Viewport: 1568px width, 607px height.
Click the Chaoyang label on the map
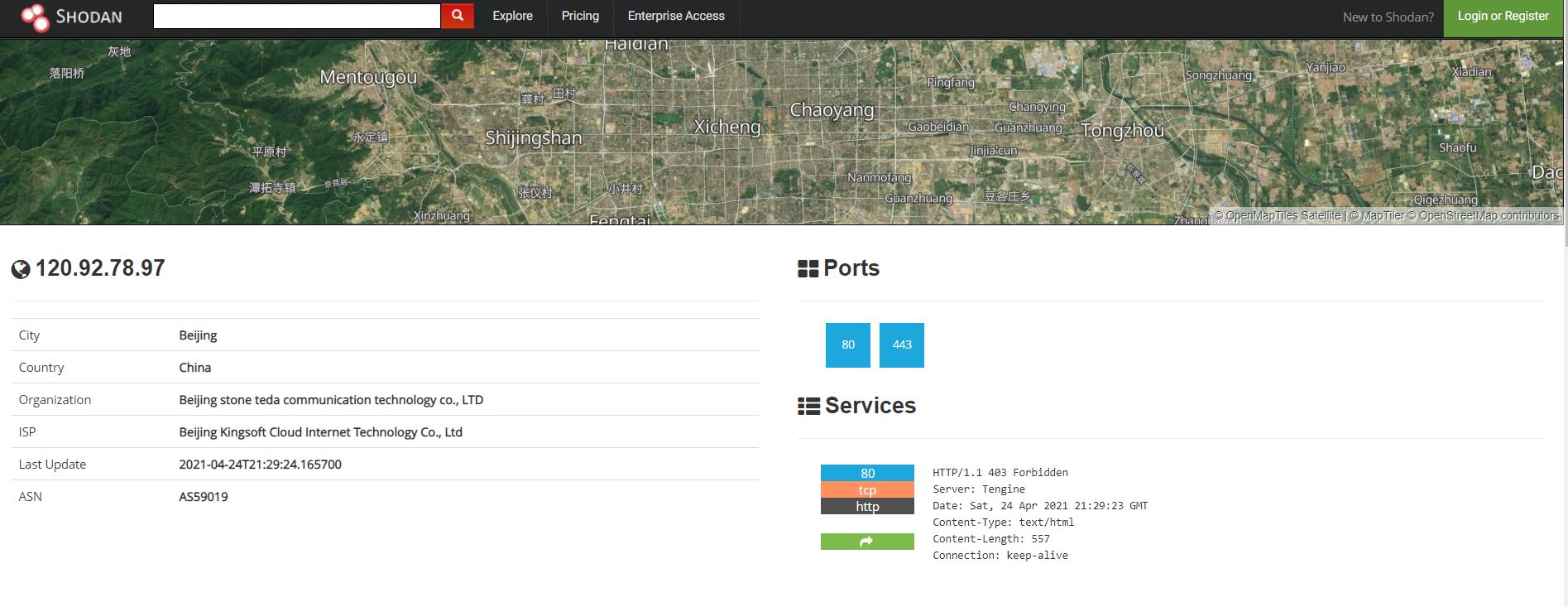pos(832,110)
